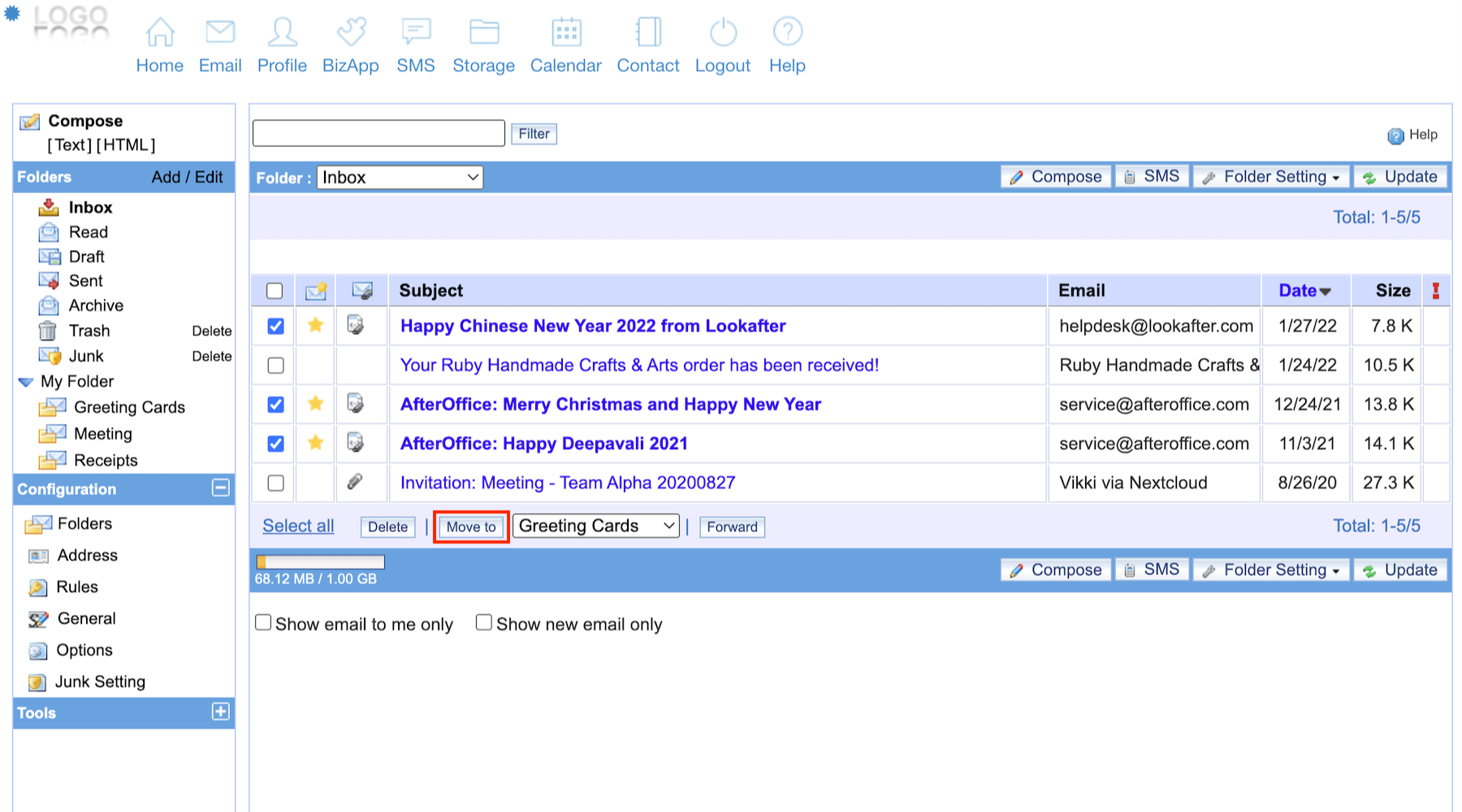
Task: Open the Sent folder in sidebar
Action: pos(85,281)
